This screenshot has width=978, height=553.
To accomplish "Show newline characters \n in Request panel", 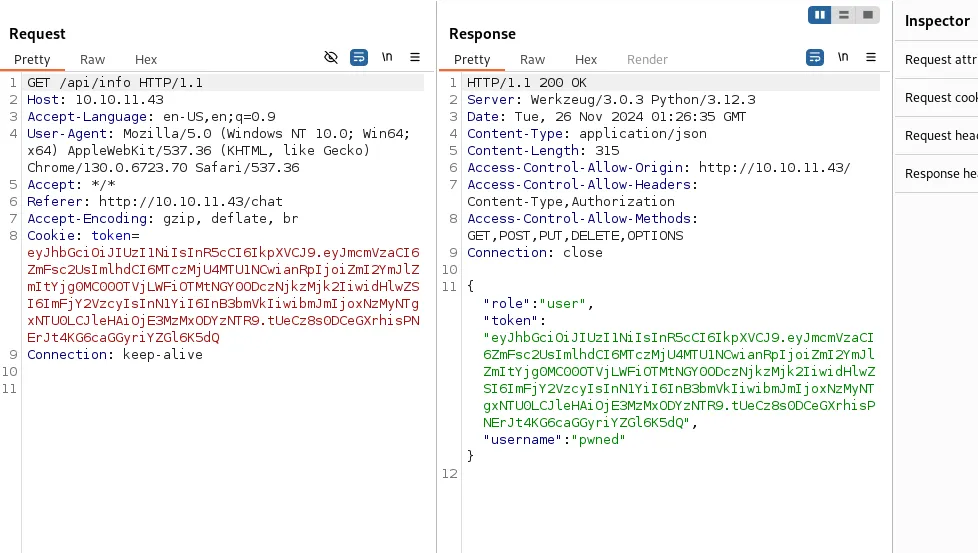I will point(387,57).
